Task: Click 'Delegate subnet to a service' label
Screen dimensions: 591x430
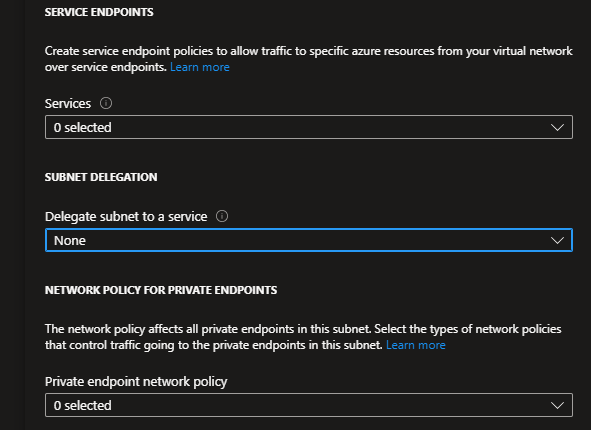Action: click(x=126, y=216)
